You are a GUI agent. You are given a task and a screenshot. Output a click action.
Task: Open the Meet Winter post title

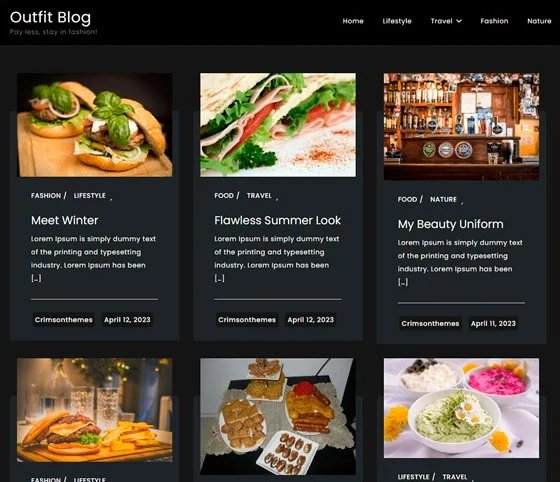[64, 220]
